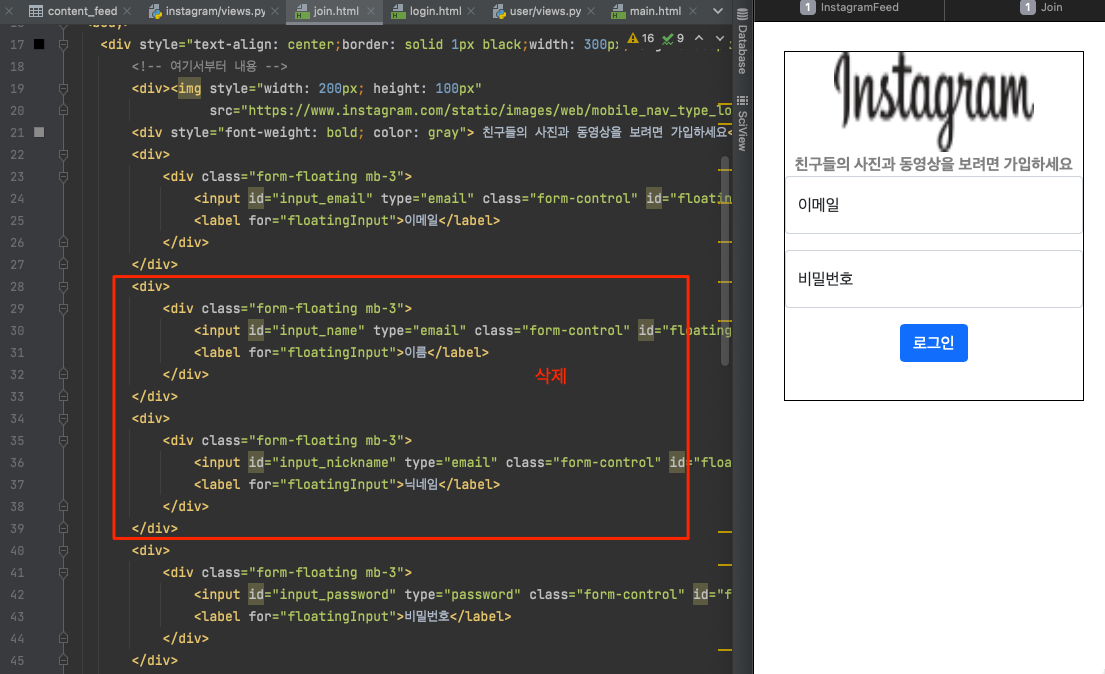Viewport: 1105px width, 674px height.
Task: Switch to the login.html tab
Action: tap(436, 11)
